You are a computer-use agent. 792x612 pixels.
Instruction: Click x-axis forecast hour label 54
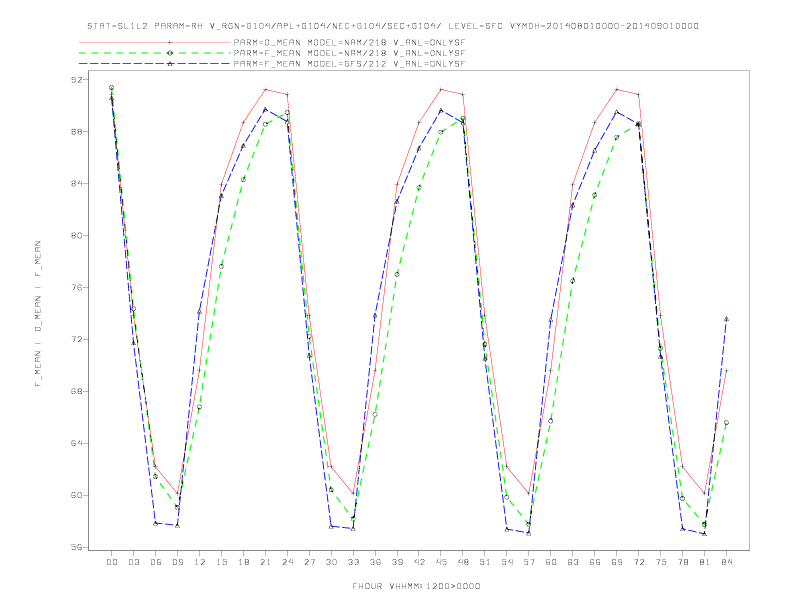(x=507, y=562)
